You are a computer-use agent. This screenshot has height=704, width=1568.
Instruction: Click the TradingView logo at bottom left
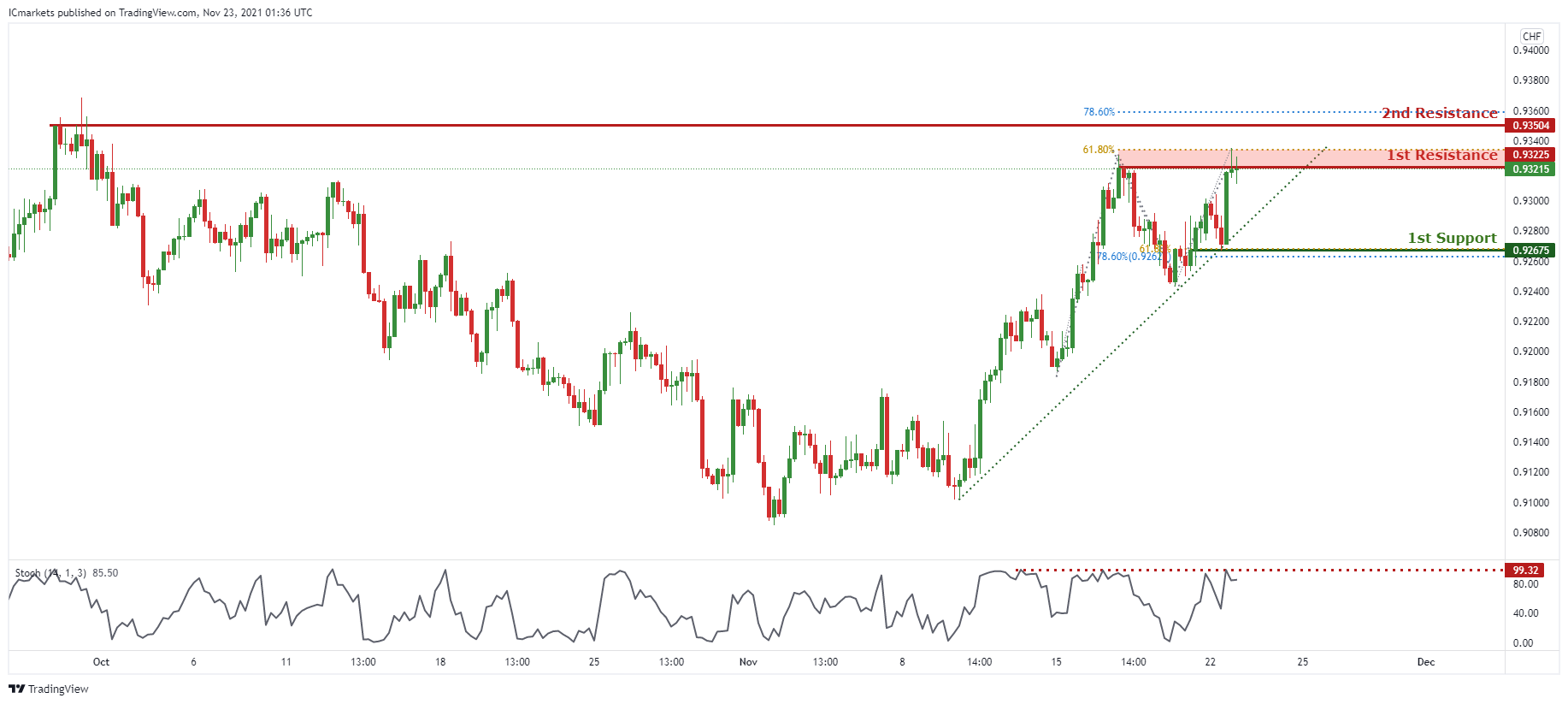49,689
